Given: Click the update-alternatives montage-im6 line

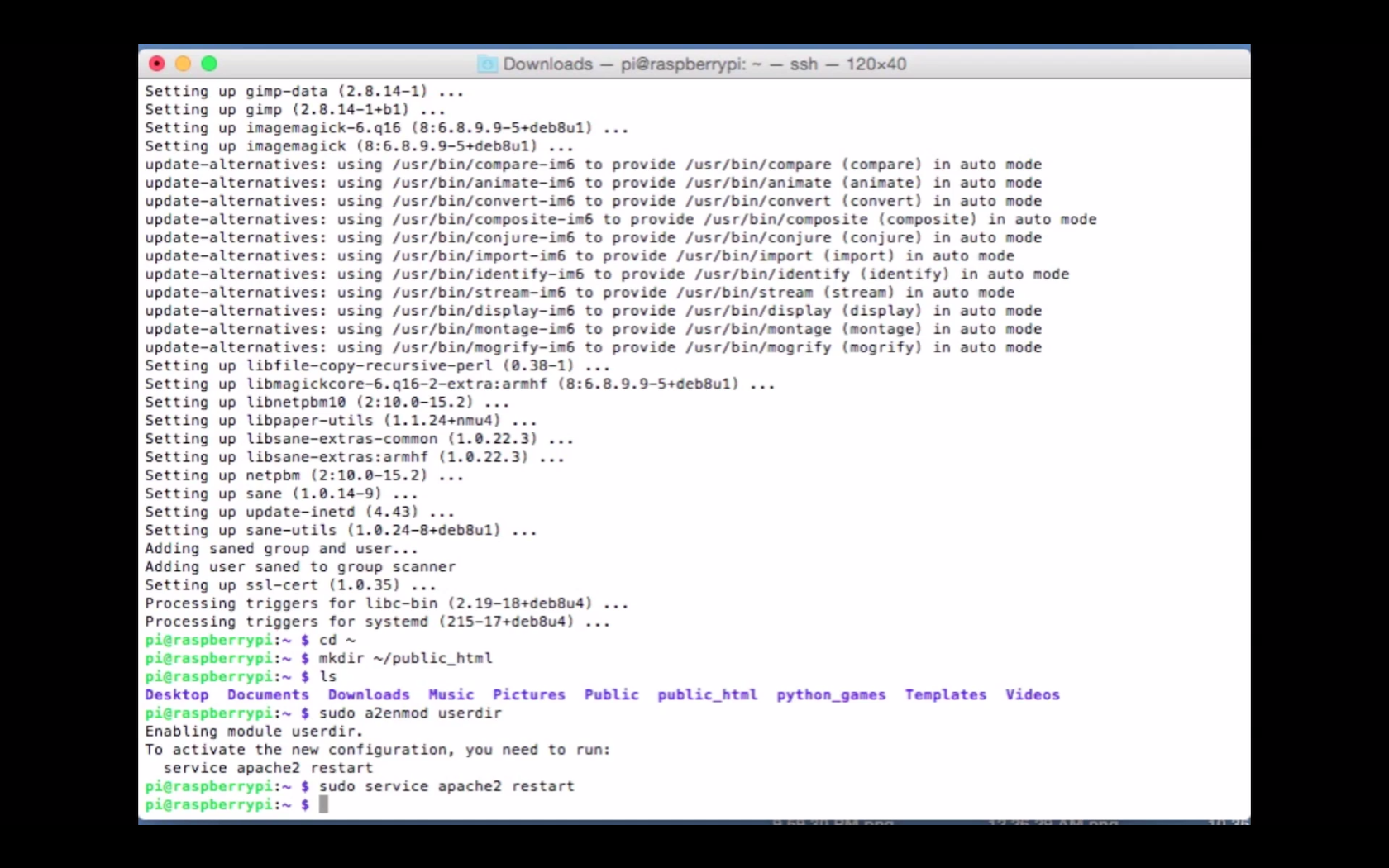Looking at the screenshot, I should [594, 329].
